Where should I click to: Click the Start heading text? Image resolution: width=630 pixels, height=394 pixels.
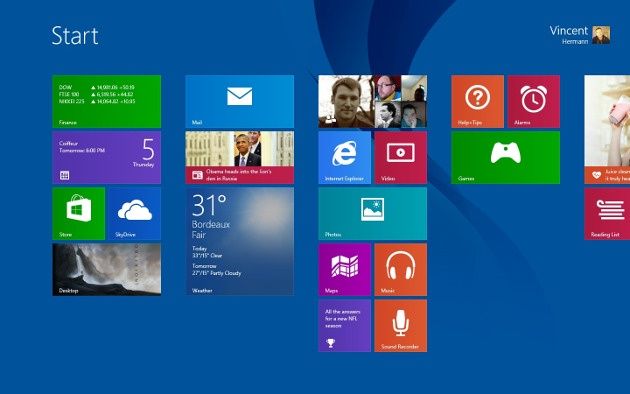pyautogui.click(x=75, y=36)
